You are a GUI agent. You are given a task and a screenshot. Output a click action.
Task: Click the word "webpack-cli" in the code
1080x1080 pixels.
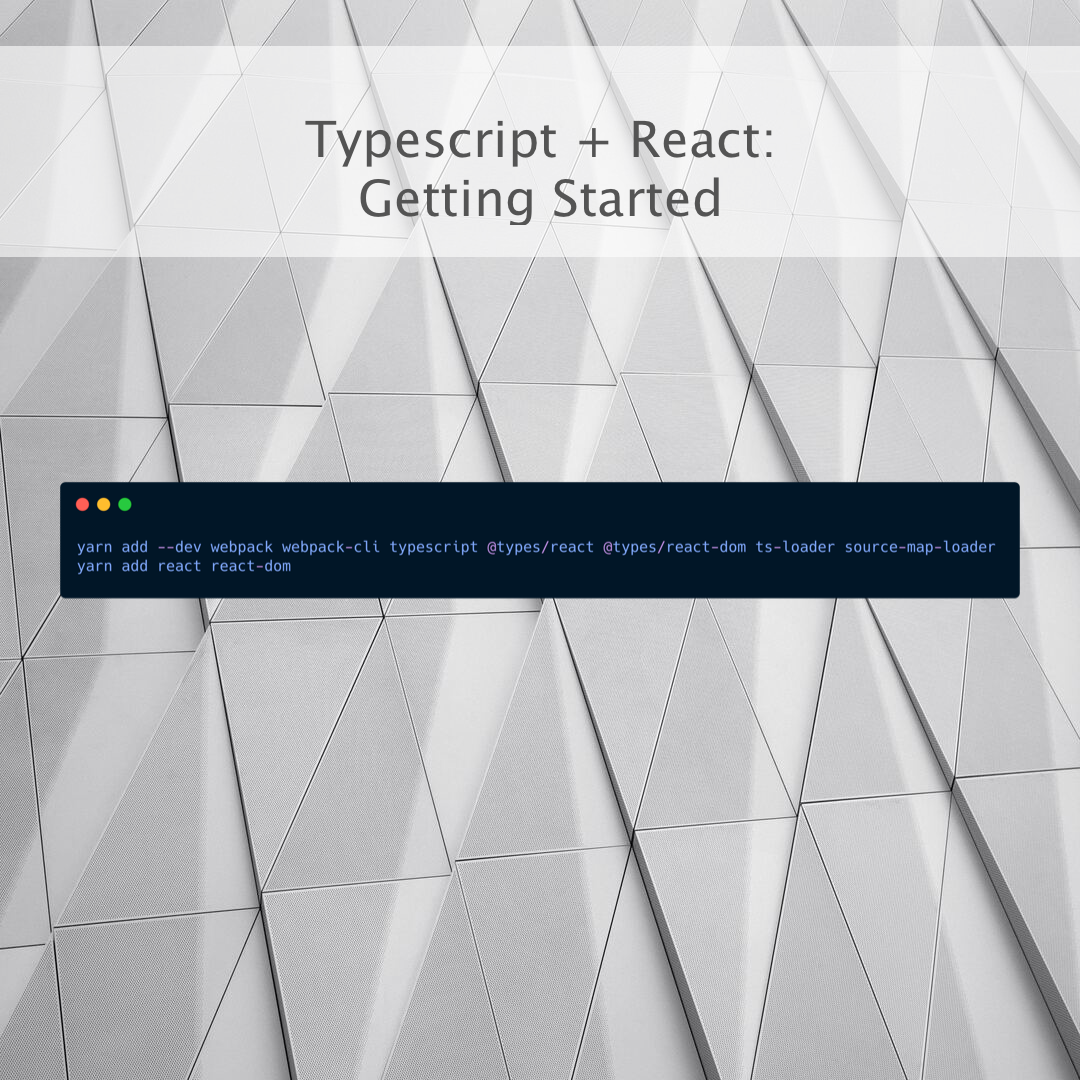coord(331,547)
